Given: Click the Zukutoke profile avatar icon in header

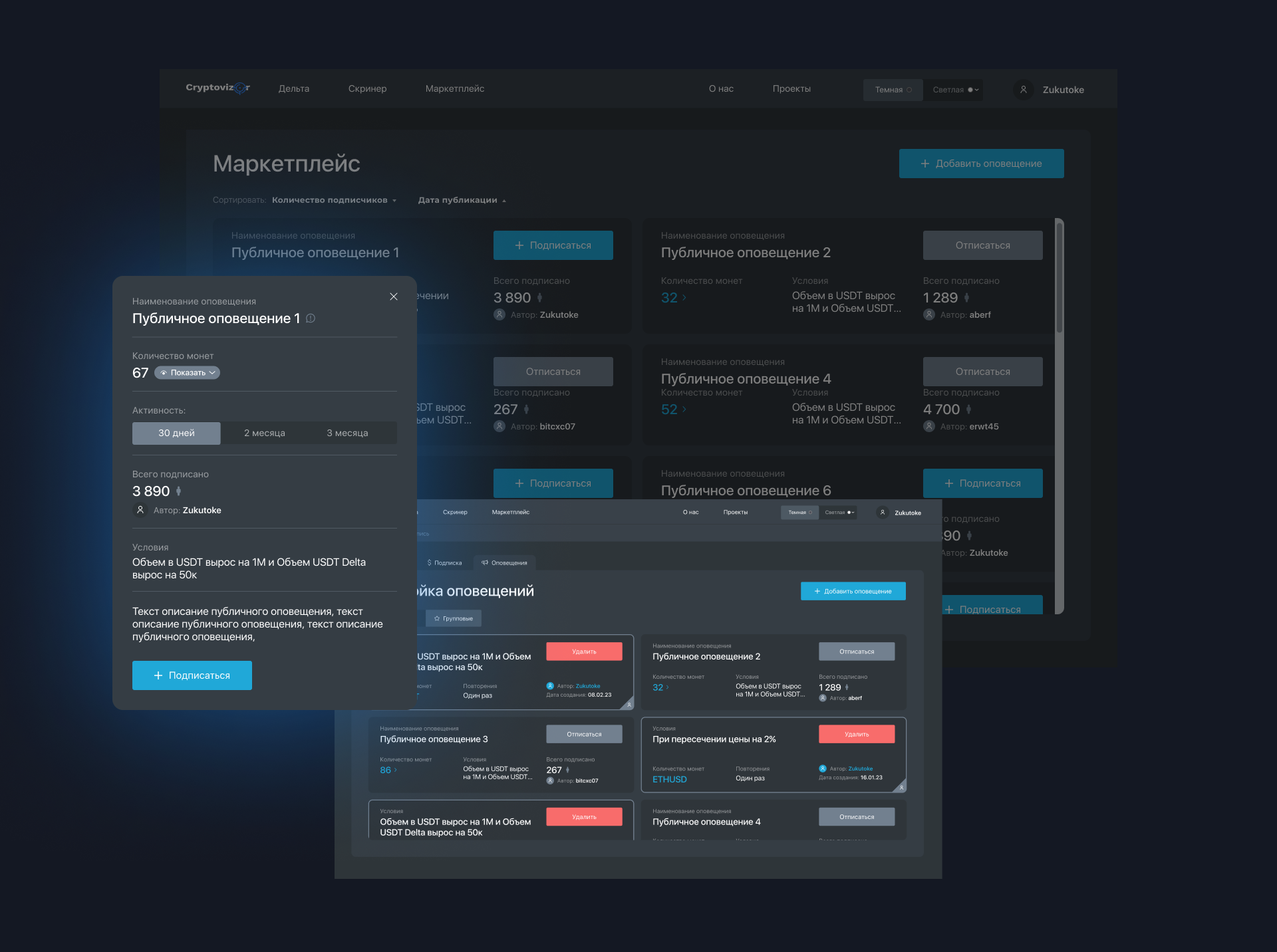Looking at the screenshot, I should pyautogui.click(x=1023, y=90).
